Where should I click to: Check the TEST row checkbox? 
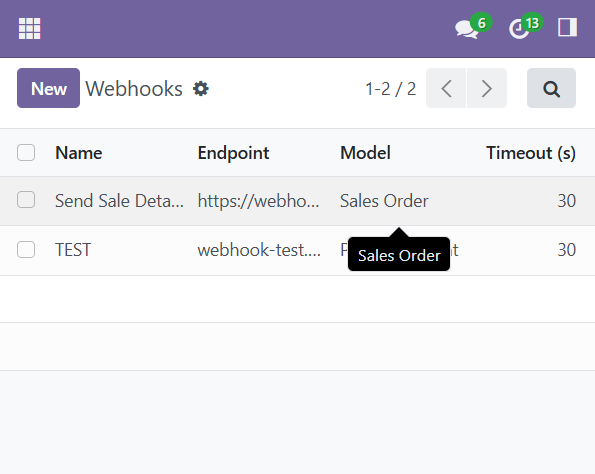26,249
